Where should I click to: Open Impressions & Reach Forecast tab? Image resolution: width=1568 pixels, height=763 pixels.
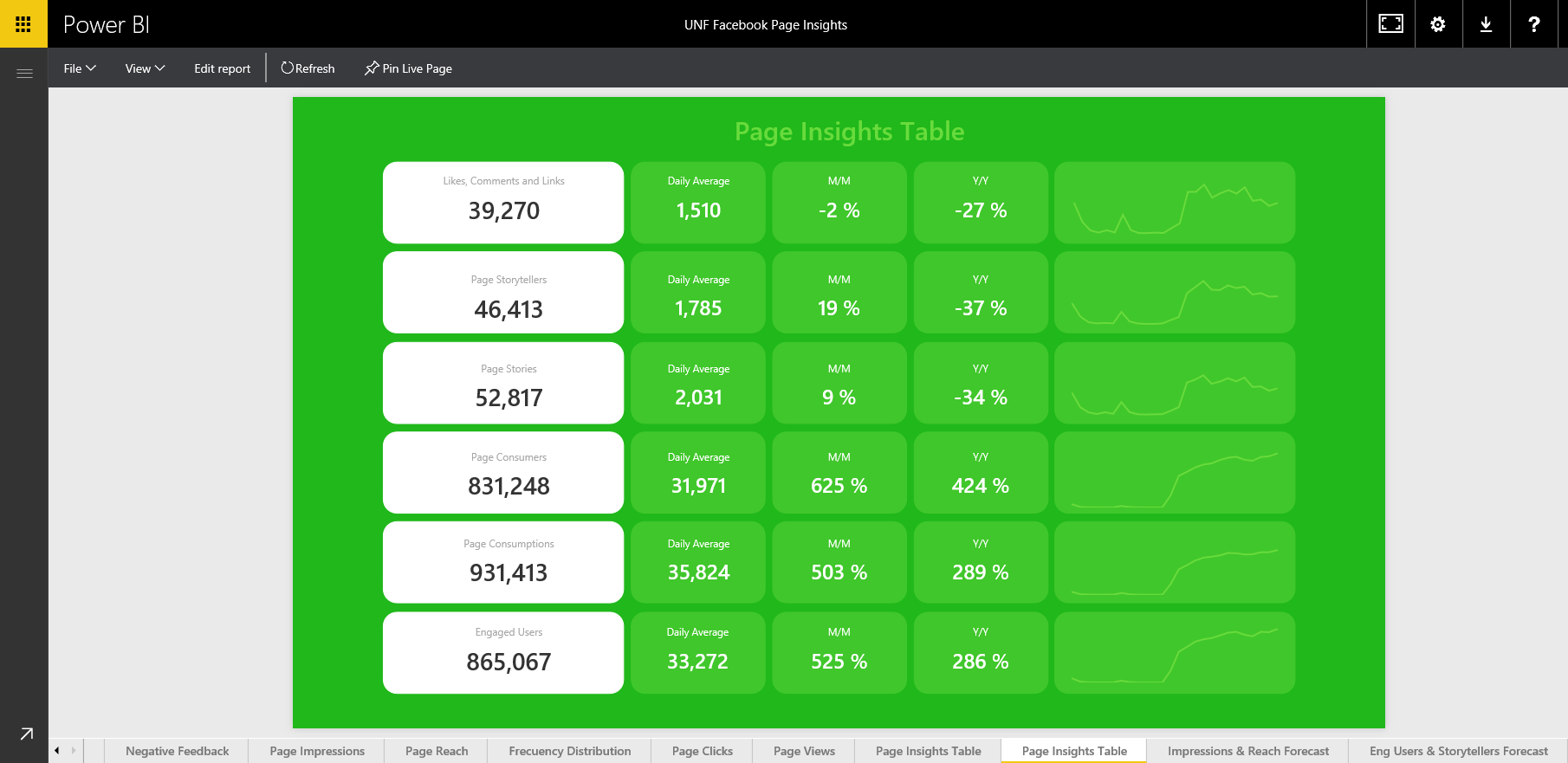[1248, 751]
